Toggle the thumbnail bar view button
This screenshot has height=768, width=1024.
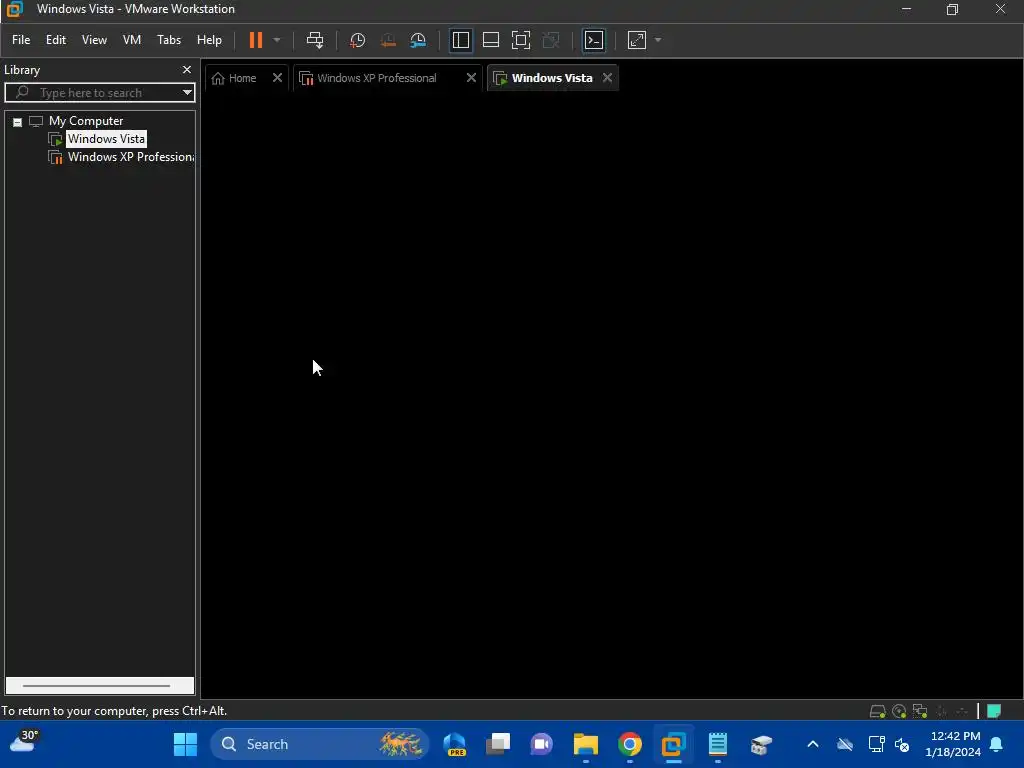click(490, 40)
